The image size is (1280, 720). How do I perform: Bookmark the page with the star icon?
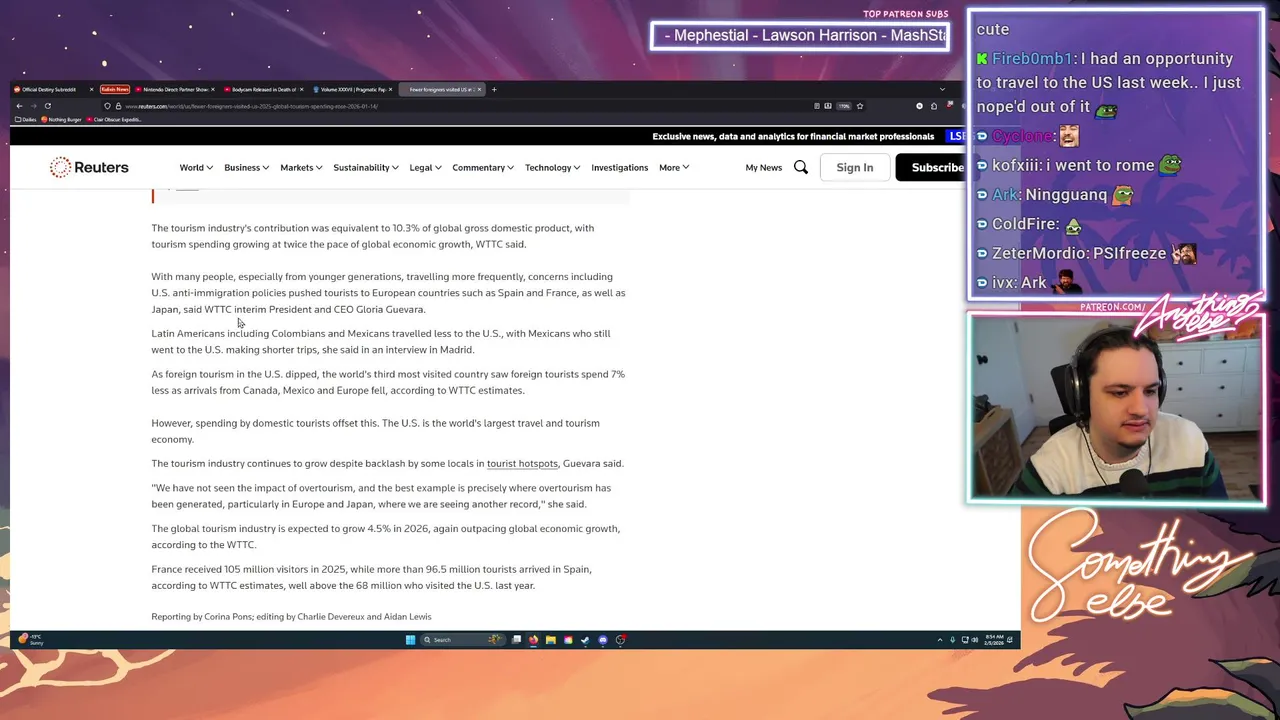click(859, 106)
